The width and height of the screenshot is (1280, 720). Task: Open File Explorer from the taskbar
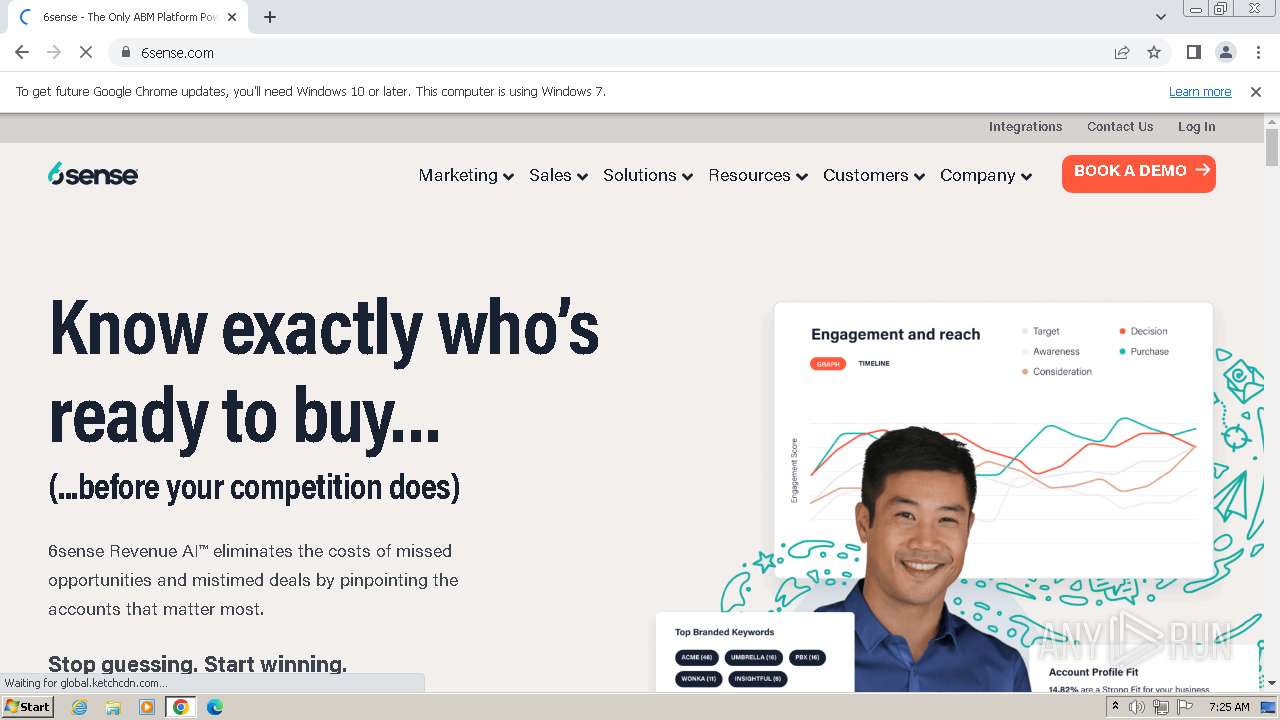coord(113,707)
